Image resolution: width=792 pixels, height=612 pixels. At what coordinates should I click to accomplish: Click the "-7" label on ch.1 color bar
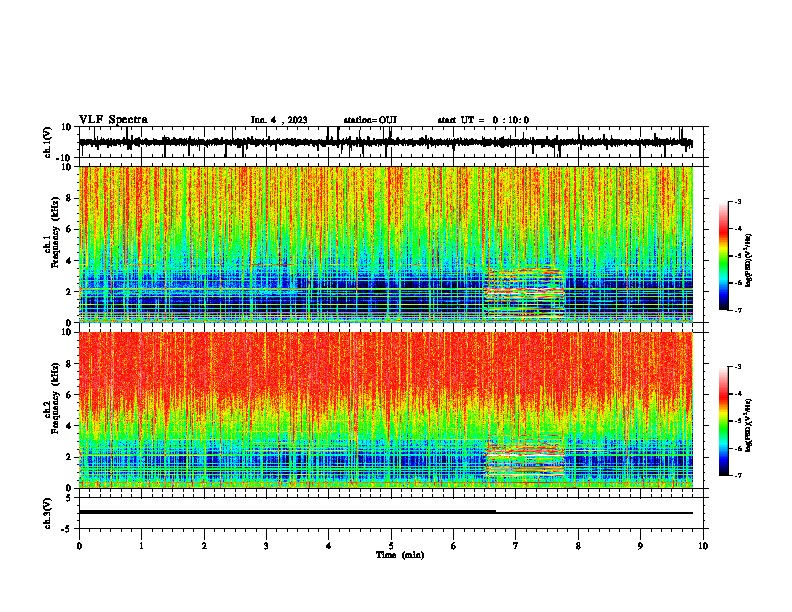coord(737,310)
